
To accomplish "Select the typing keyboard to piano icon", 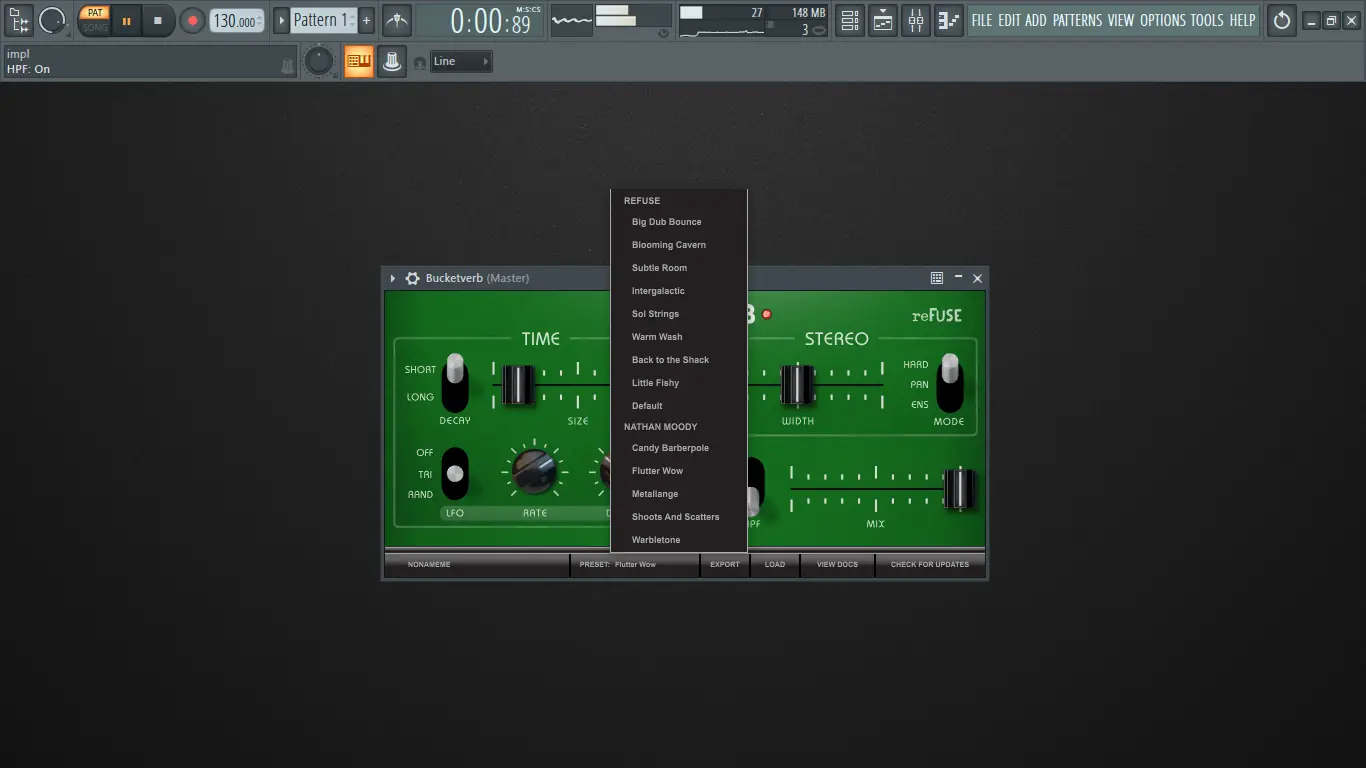I will coord(359,61).
